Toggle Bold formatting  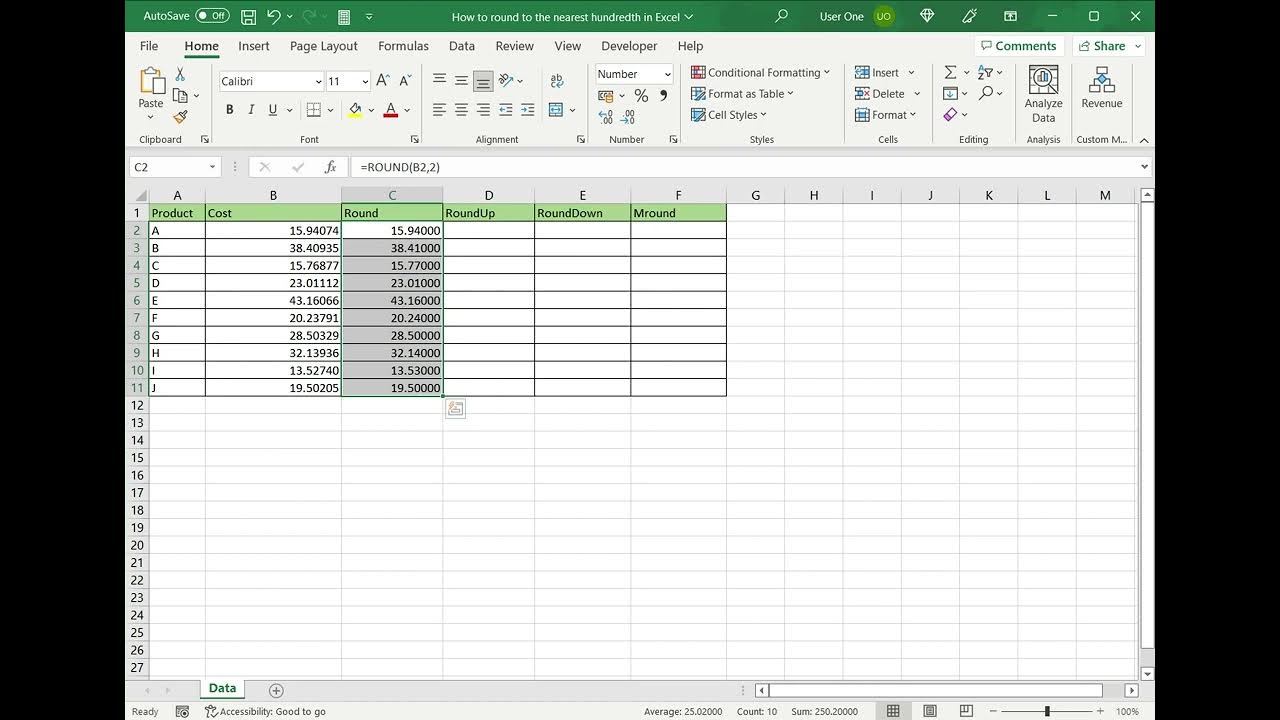230,110
